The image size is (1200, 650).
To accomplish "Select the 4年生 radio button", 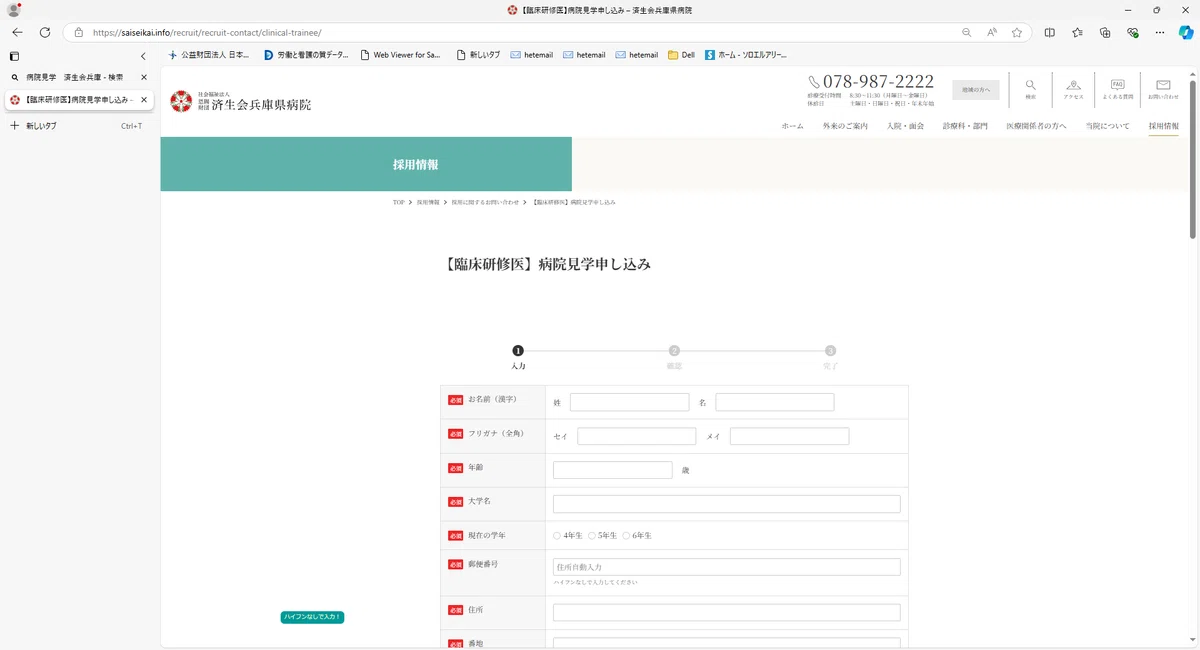I will coord(557,536).
